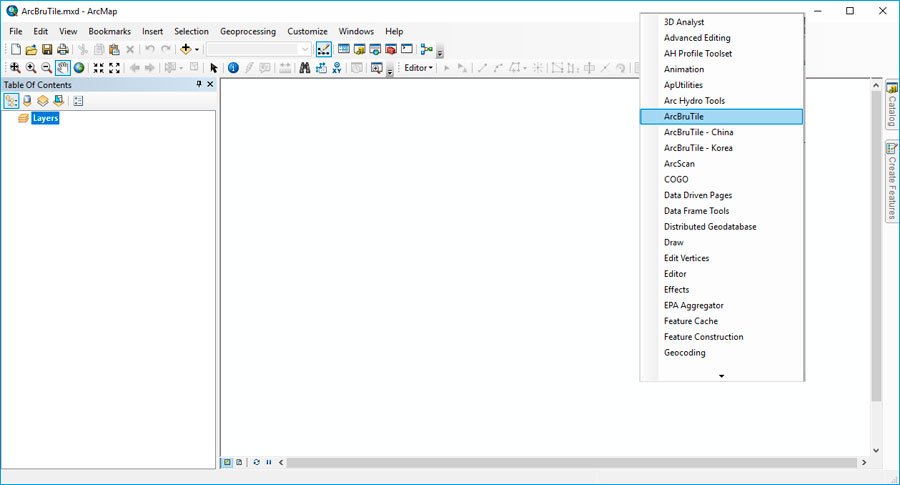Open the Help menu
The width and height of the screenshot is (900, 485).
(394, 32)
